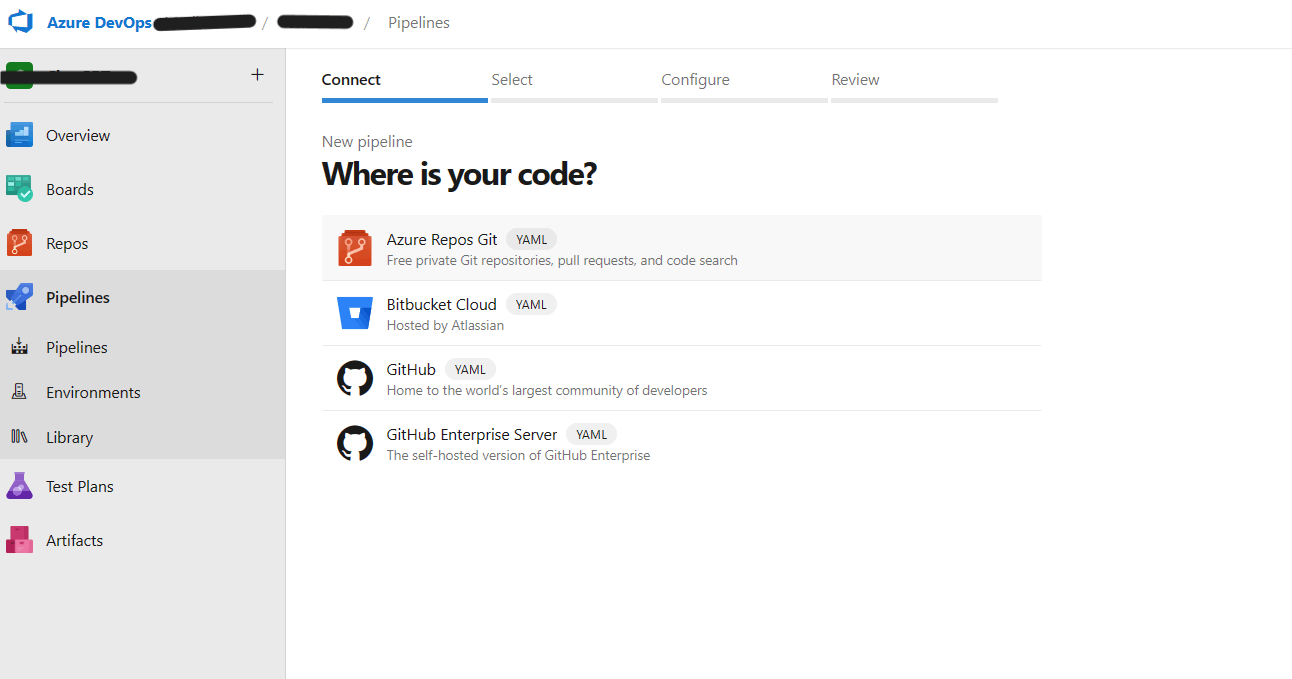
Task: Click YAML badge next to Bitbucket Cloud
Action: [x=531, y=305]
